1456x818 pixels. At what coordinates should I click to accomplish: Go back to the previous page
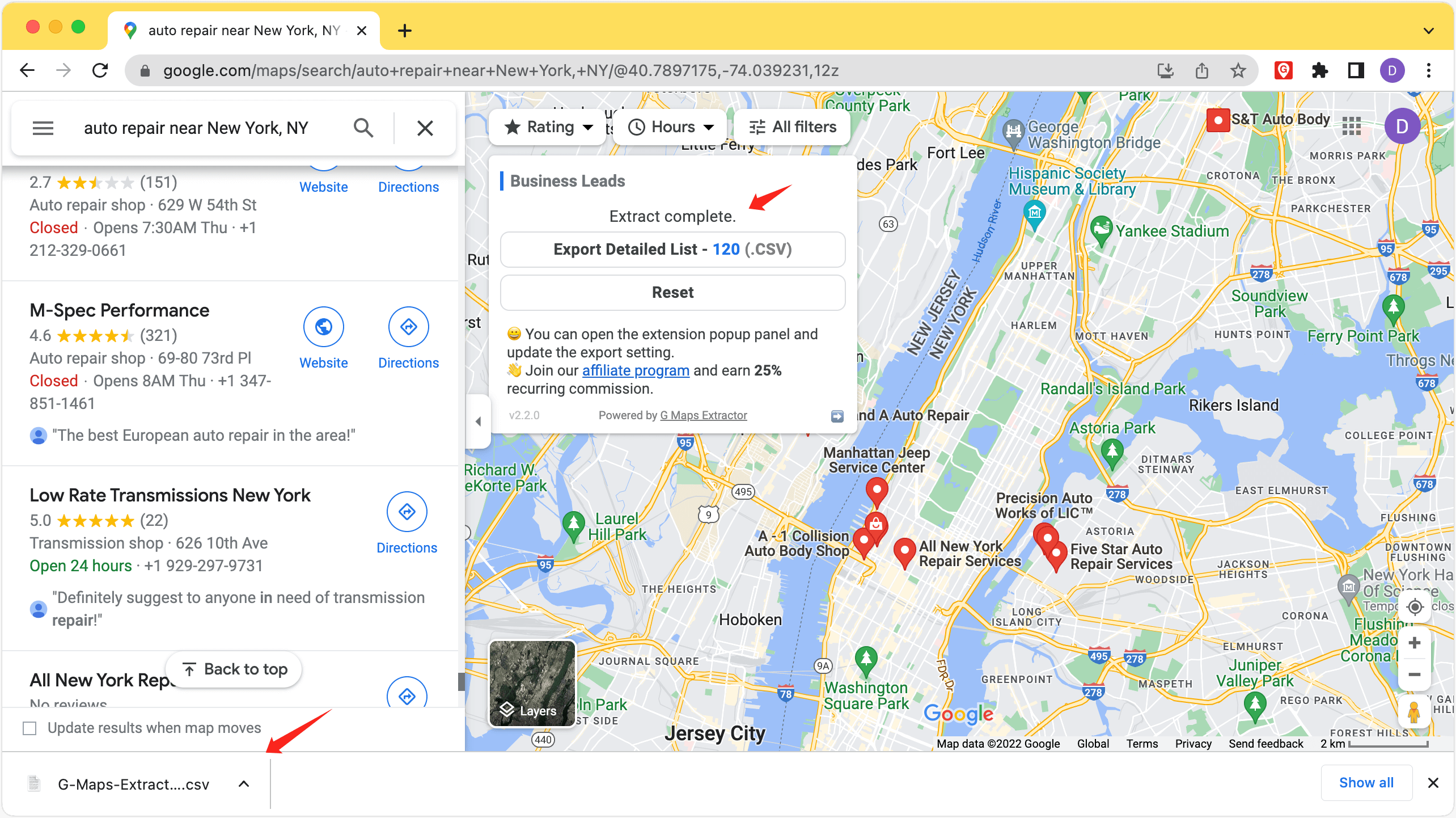pyautogui.click(x=27, y=70)
